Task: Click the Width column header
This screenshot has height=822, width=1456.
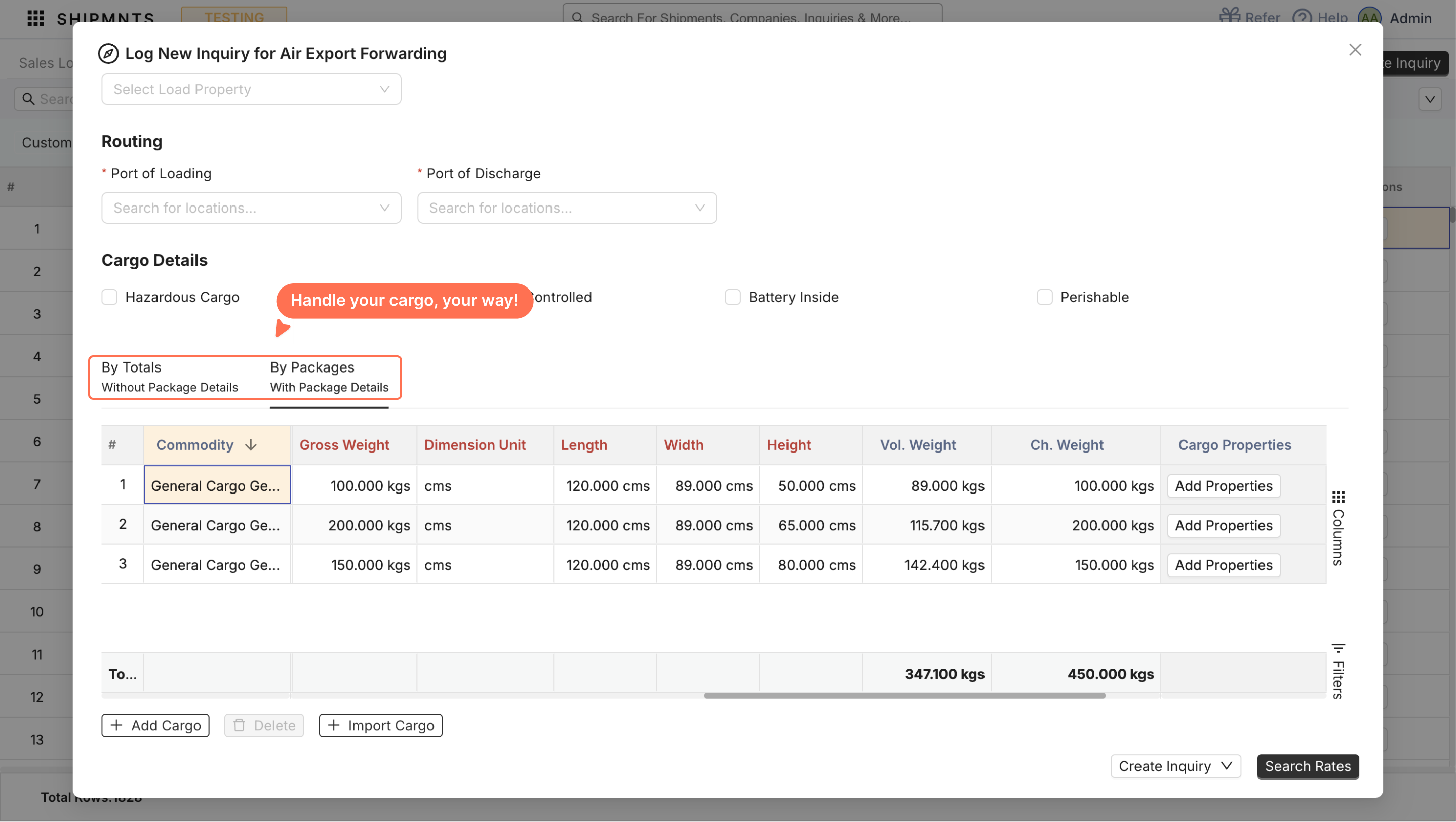Action: click(x=707, y=445)
